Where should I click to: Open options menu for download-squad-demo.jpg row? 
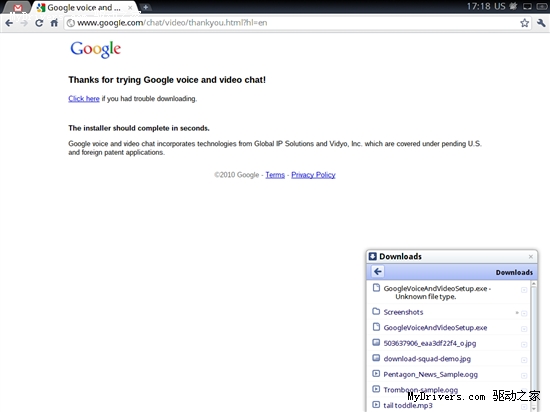(x=524, y=360)
